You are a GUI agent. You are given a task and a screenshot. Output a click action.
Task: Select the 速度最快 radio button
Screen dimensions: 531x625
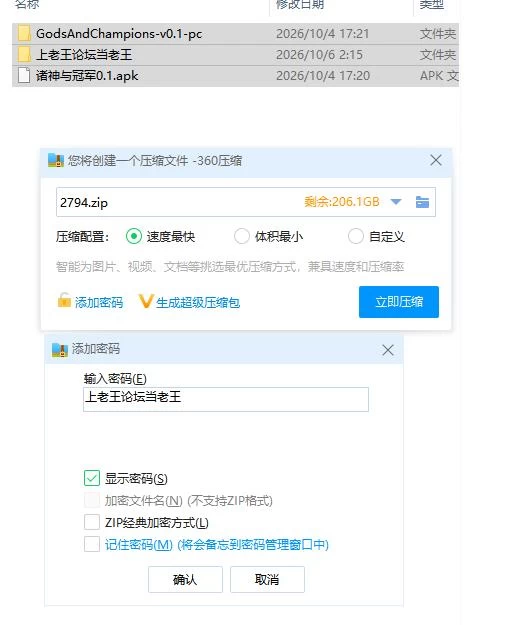pyautogui.click(x=134, y=236)
